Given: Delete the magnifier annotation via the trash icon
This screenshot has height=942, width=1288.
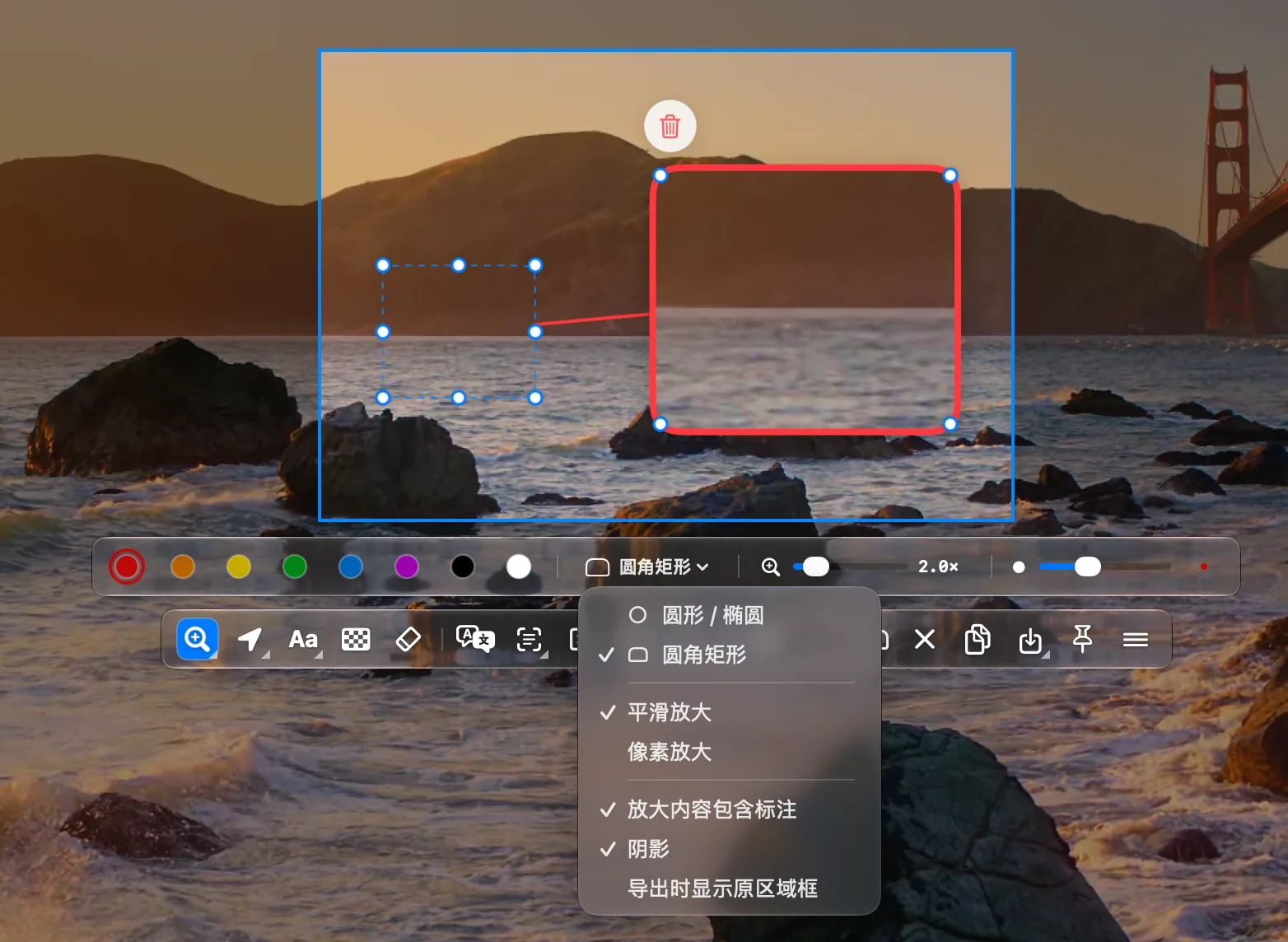Looking at the screenshot, I should pyautogui.click(x=670, y=126).
